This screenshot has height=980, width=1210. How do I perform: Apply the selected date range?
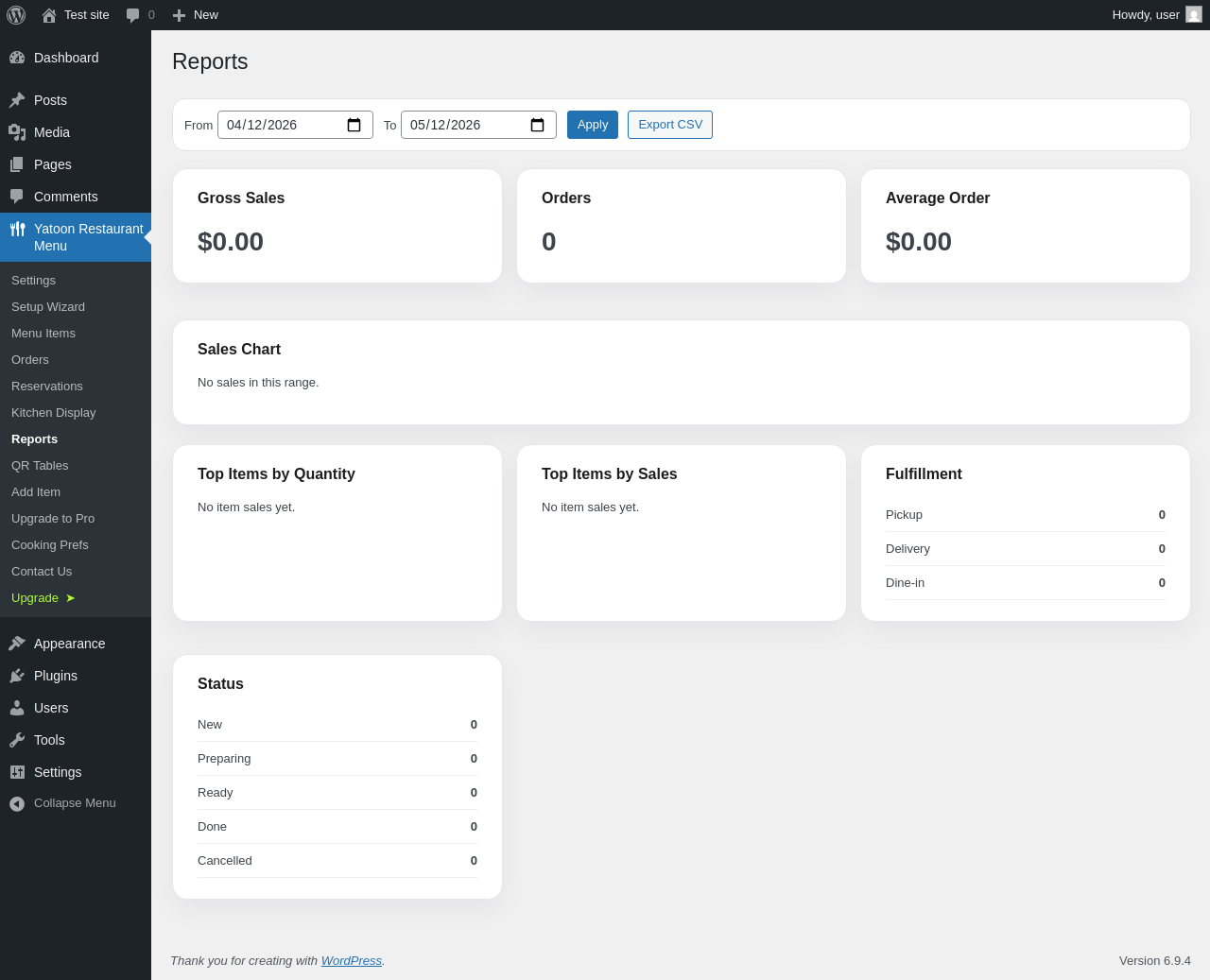point(593,125)
